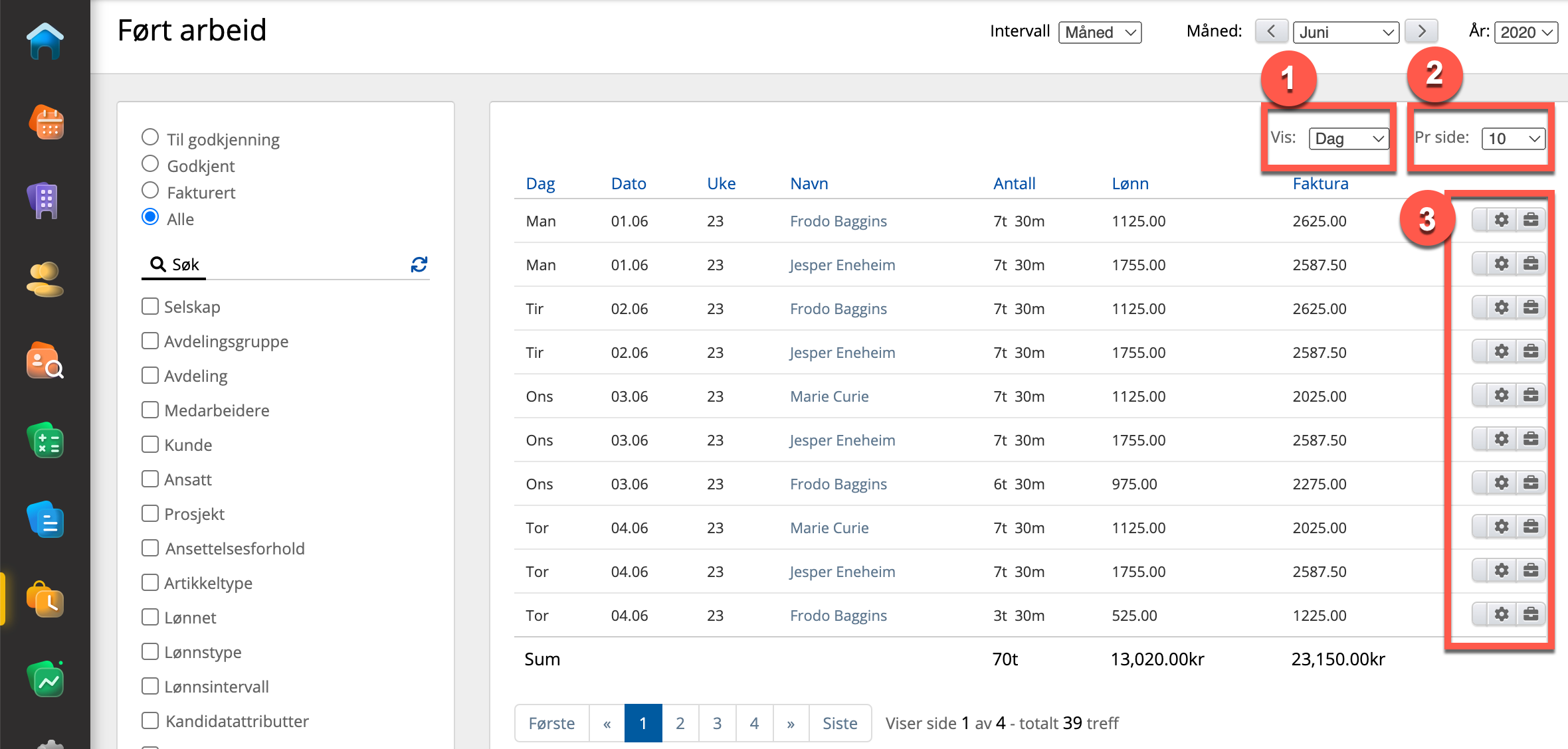Click gear icon in first Frodo Baggins row
Viewport: 1568px width, 749px height.
pos(1501,220)
